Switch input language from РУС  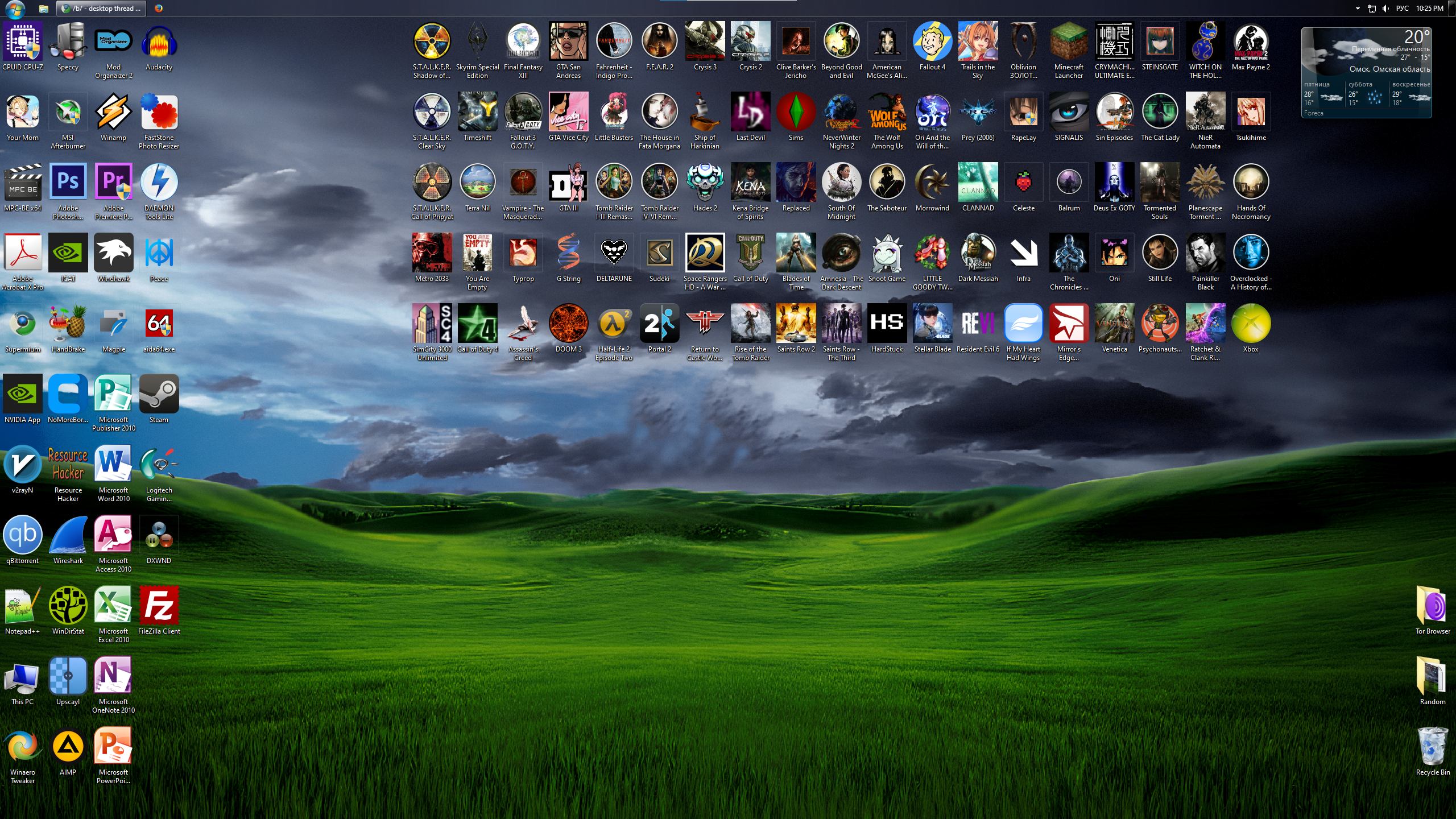tap(1403, 9)
